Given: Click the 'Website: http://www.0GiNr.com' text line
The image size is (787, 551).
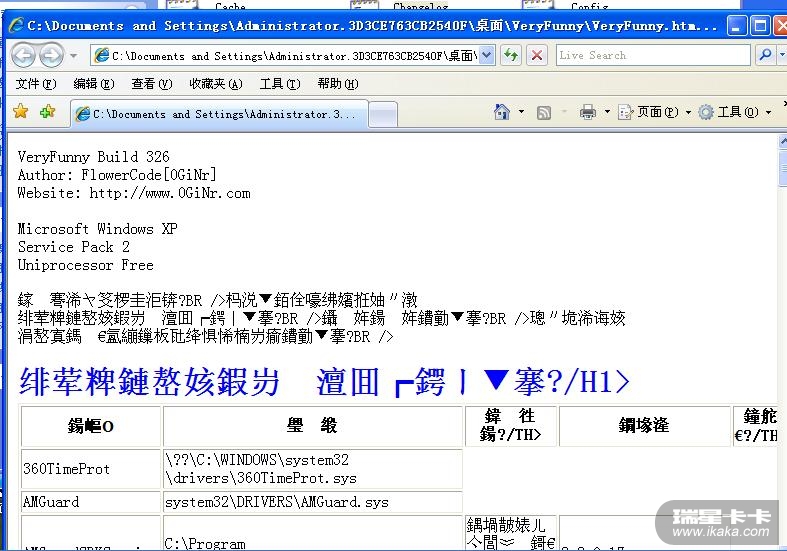Looking at the screenshot, I should pos(134,193).
